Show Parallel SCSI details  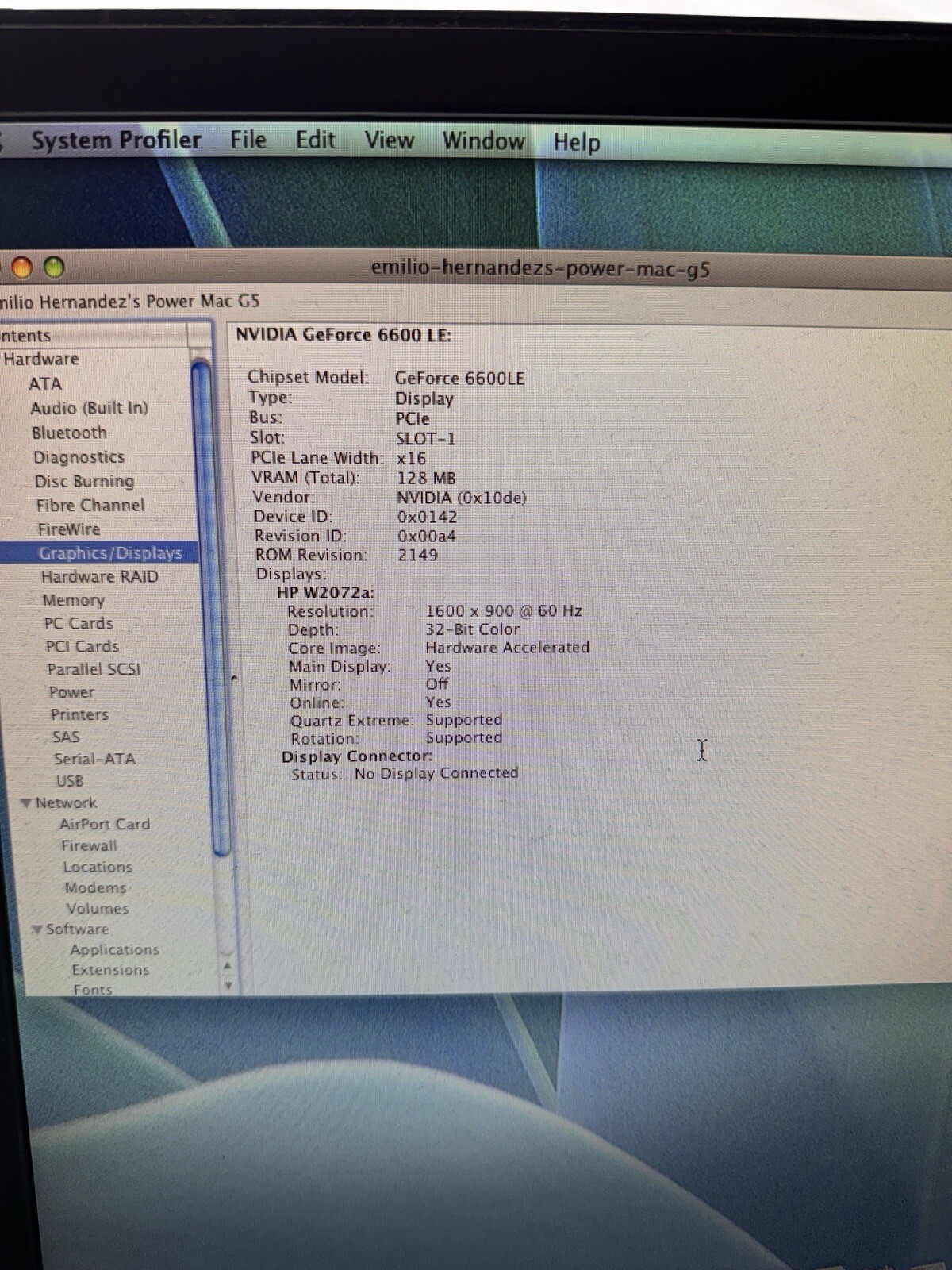coord(94,669)
